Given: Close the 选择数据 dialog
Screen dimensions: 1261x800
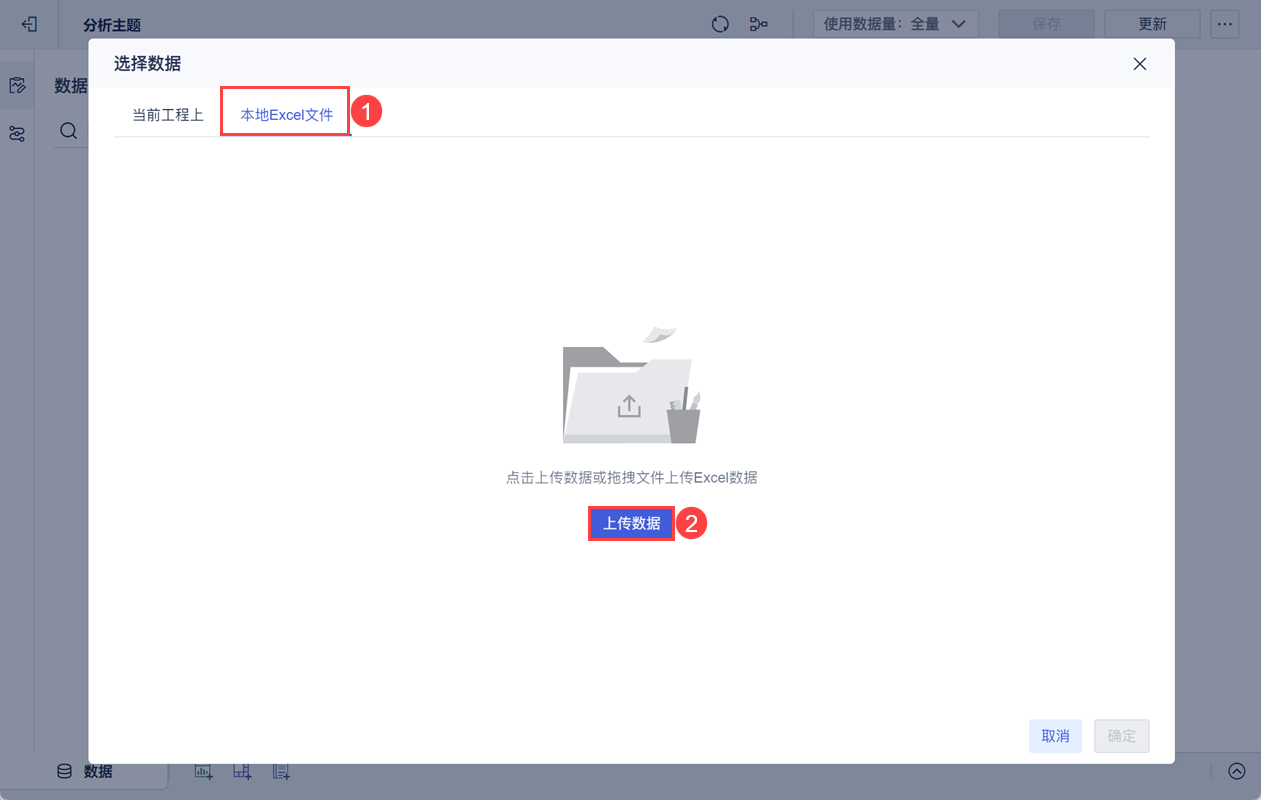Looking at the screenshot, I should [1139, 64].
